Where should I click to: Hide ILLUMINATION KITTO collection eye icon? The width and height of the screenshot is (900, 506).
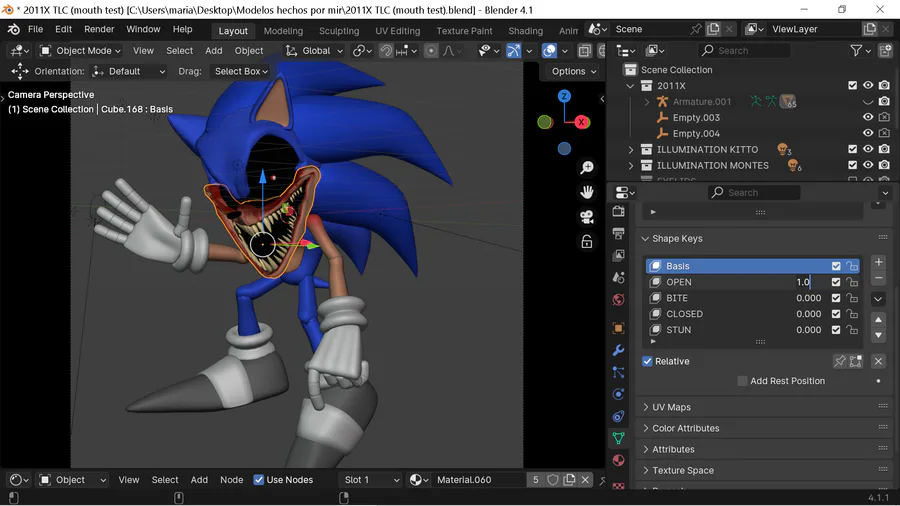(x=868, y=149)
